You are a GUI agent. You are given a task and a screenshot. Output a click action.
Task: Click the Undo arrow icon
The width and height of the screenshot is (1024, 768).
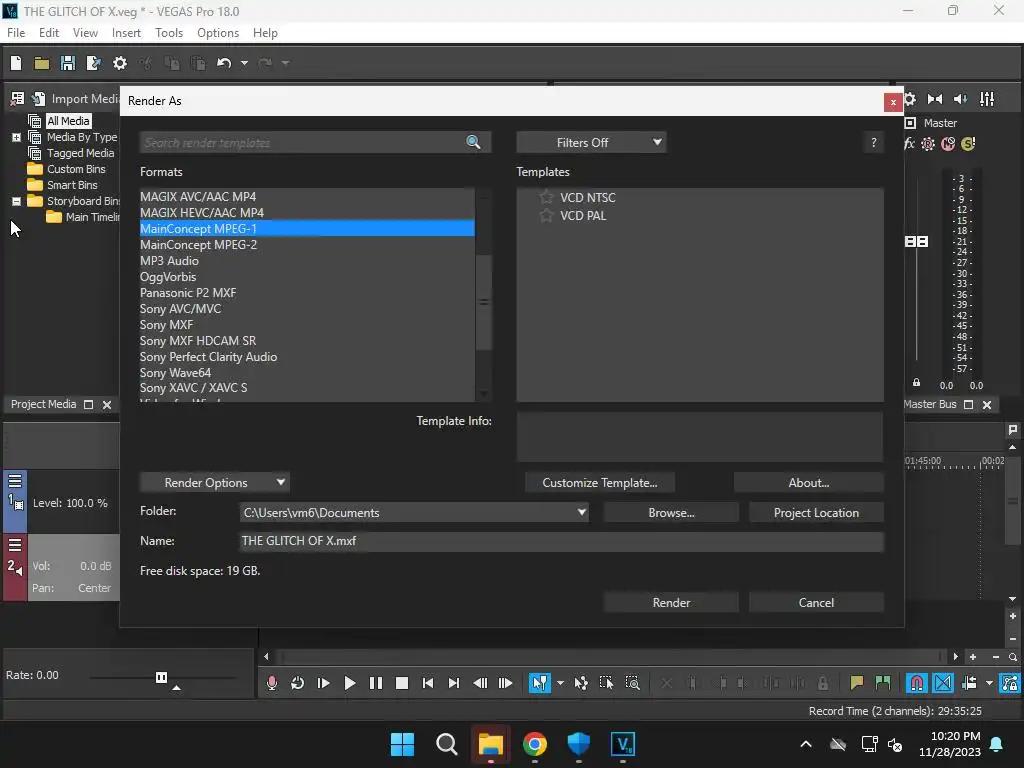[224, 63]
